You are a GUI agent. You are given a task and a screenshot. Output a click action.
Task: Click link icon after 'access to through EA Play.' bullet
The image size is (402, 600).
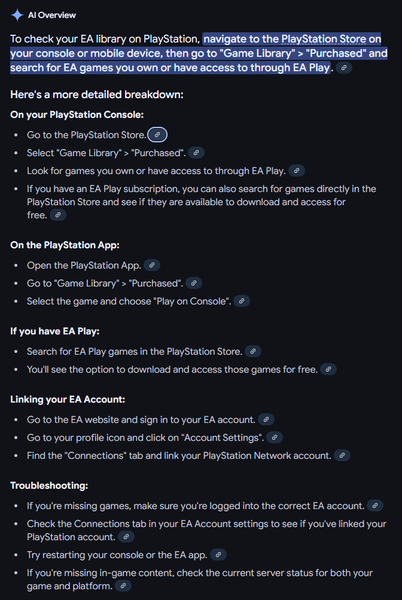point(296,171)
